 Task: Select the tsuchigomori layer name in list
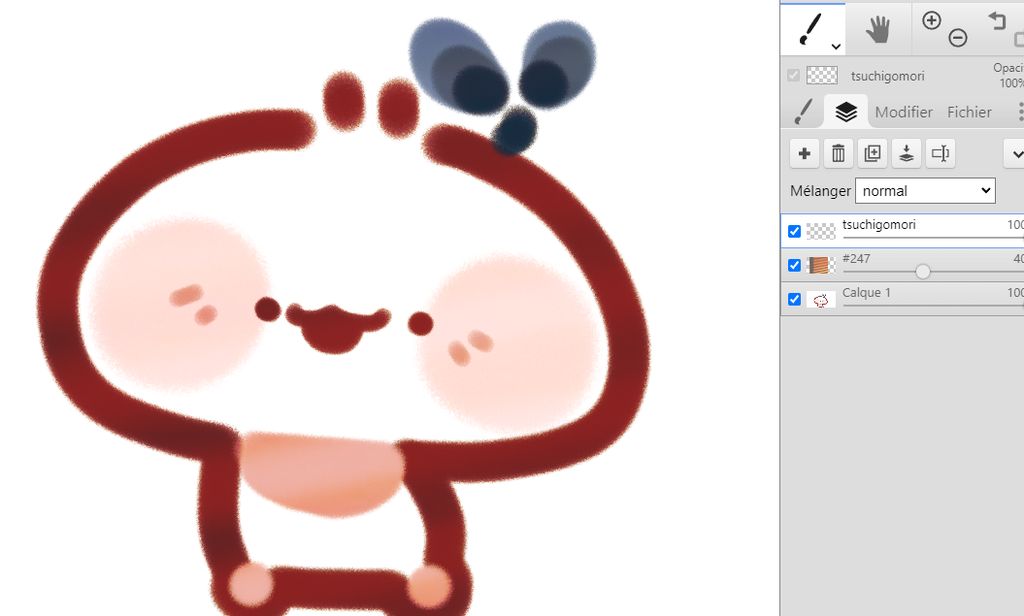tap(879, 225)
